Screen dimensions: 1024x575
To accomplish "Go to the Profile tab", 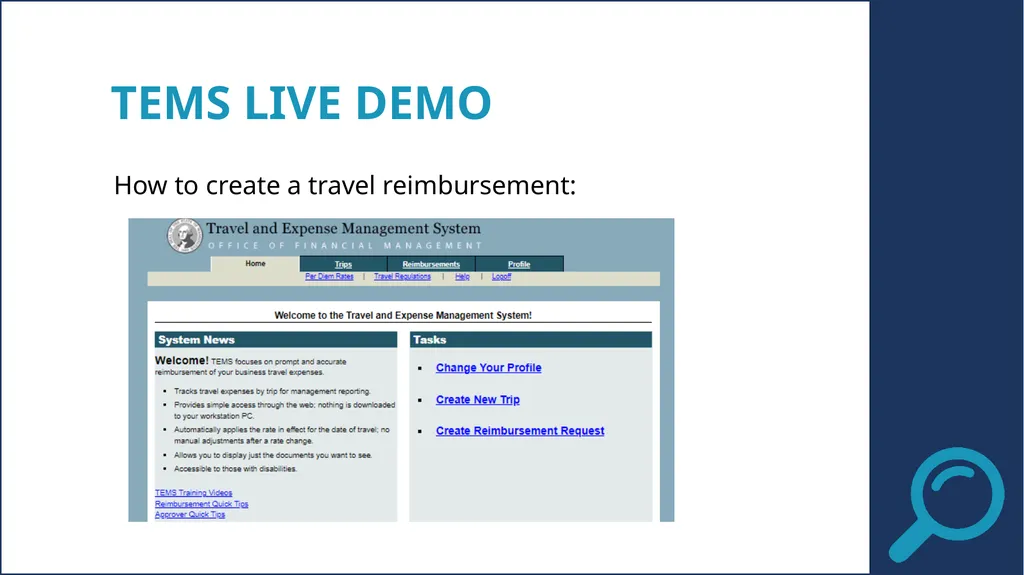I will coord(519,264).
